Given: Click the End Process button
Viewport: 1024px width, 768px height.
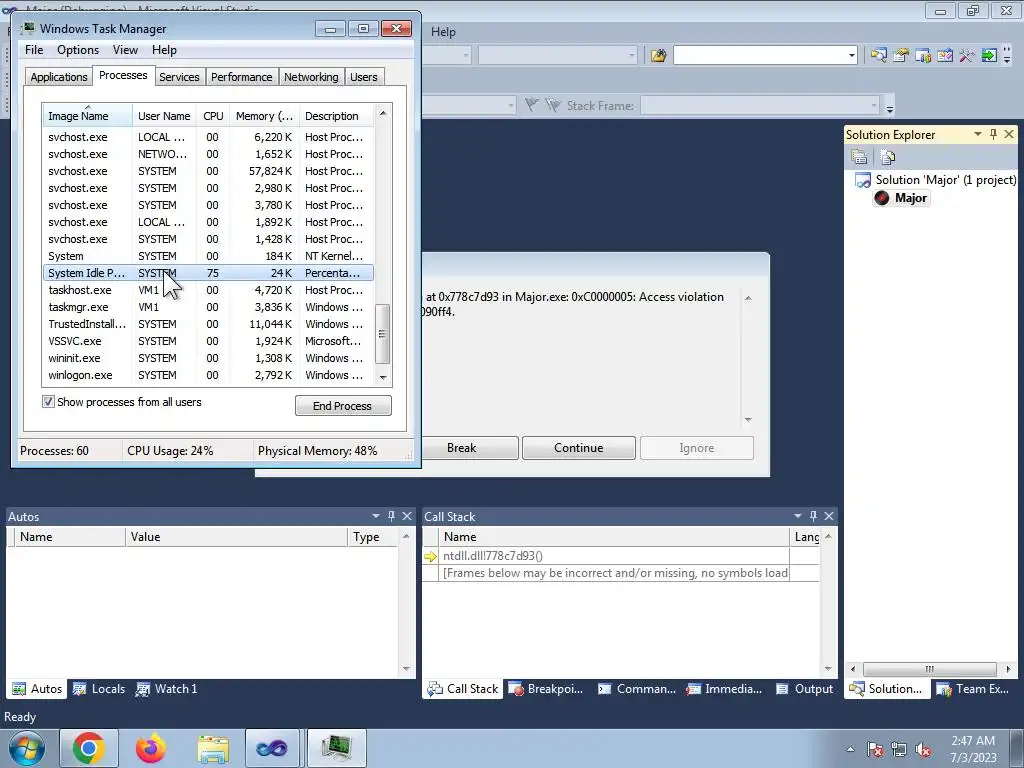Looking at the screenshot, I should tap(343, 406).
